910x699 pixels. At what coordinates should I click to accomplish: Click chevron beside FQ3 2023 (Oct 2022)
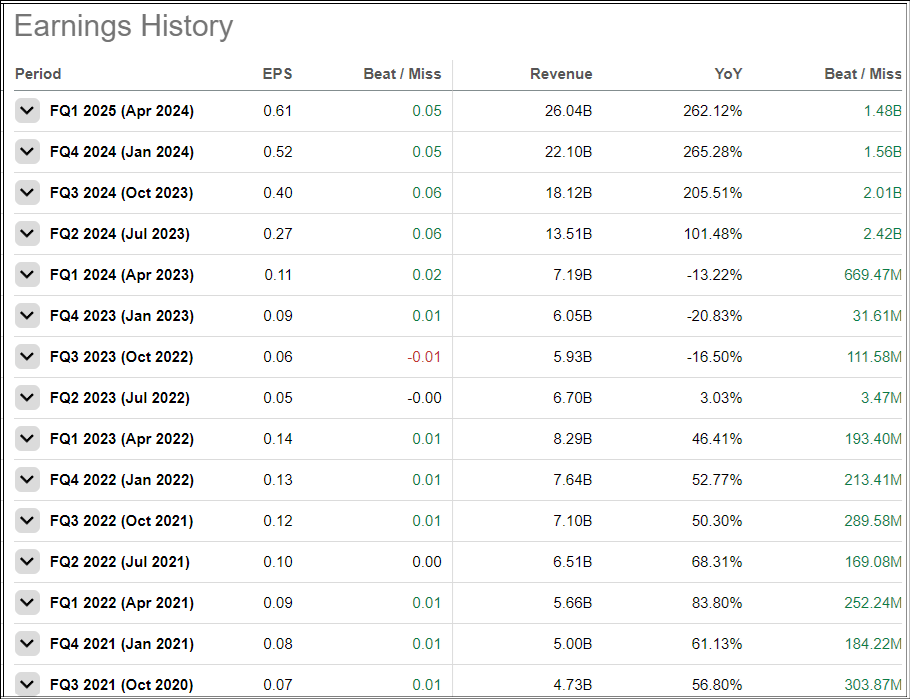[27, 357]
